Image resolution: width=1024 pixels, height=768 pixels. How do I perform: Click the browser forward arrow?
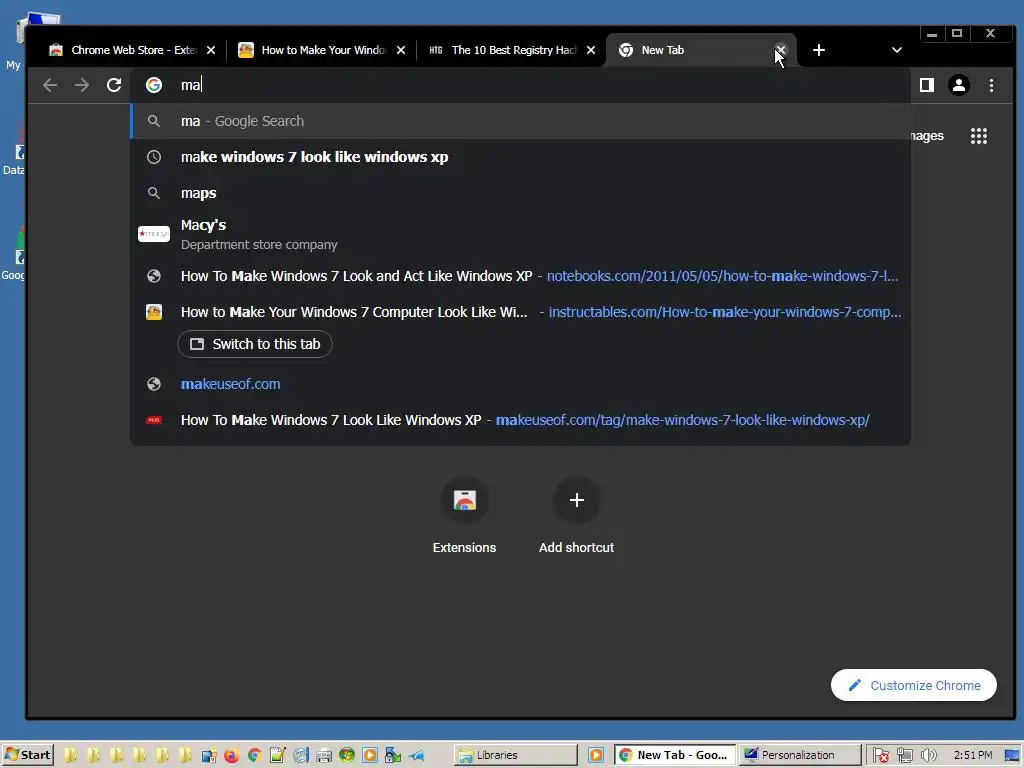tap(82, 85)
